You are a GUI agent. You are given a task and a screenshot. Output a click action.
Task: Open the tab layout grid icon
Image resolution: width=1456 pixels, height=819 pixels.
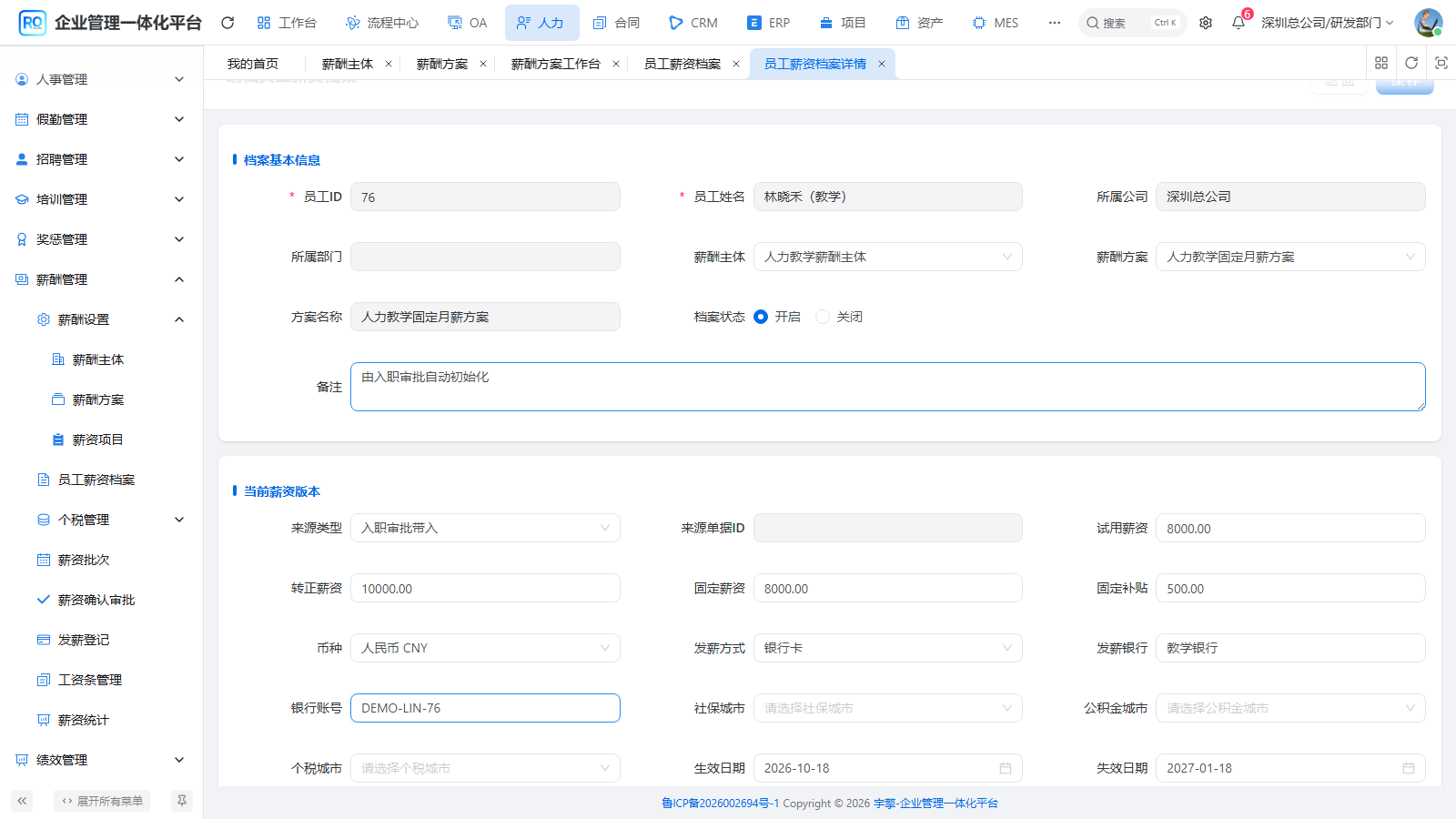[1381, 63]
